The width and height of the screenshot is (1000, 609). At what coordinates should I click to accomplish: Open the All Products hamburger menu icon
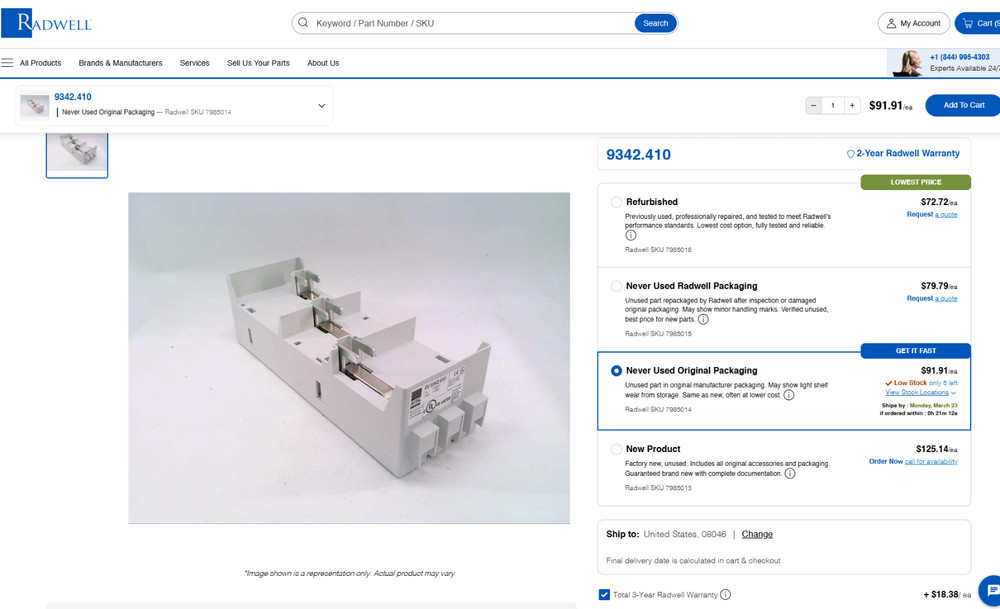(x=7, y=62)
